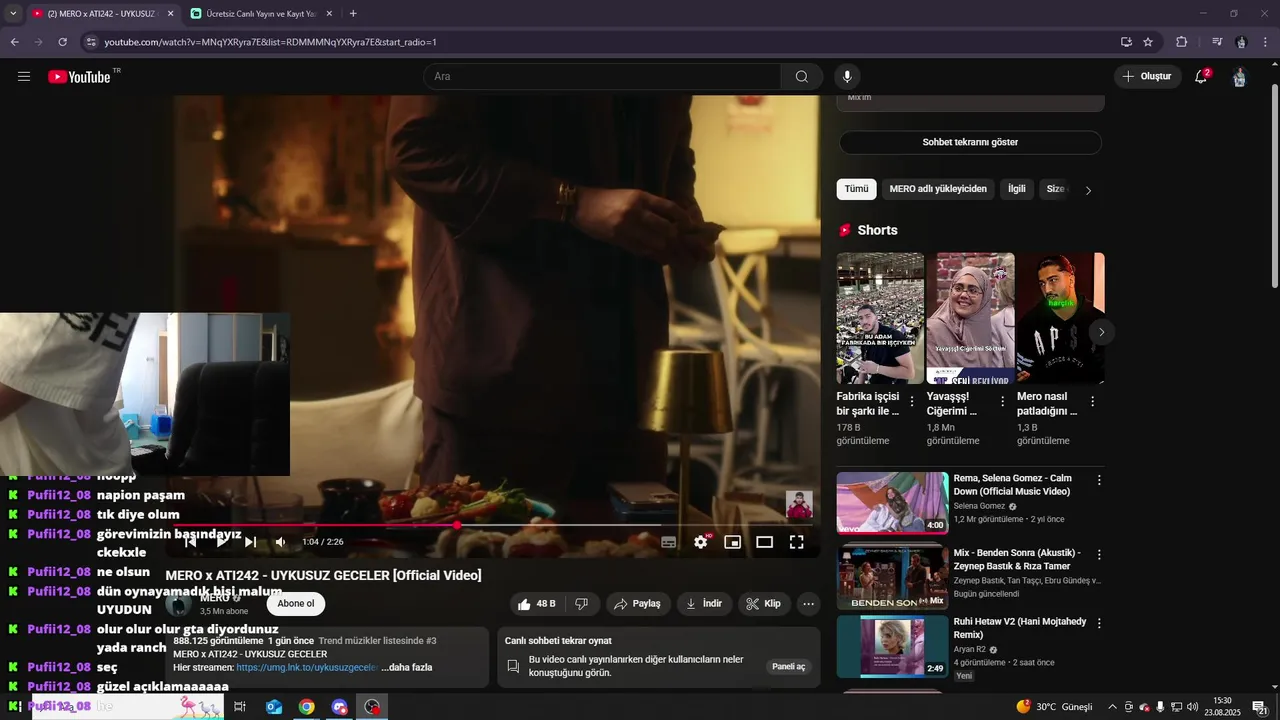This screenshot has width=1280, height=720.
Task: Open player settings gear
Action: pyautogui.click(x=701, y=542)
